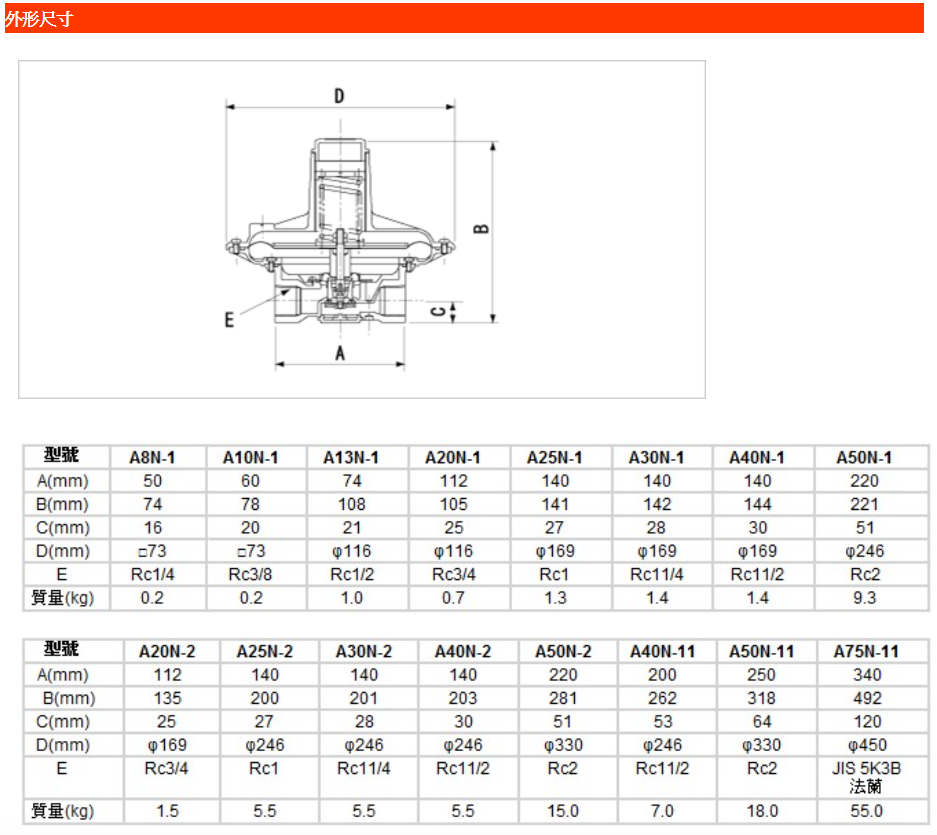Screen dimensions: 937x835
Task: Select the A40N-11 model column header
Action: click(x=661, y=651)
